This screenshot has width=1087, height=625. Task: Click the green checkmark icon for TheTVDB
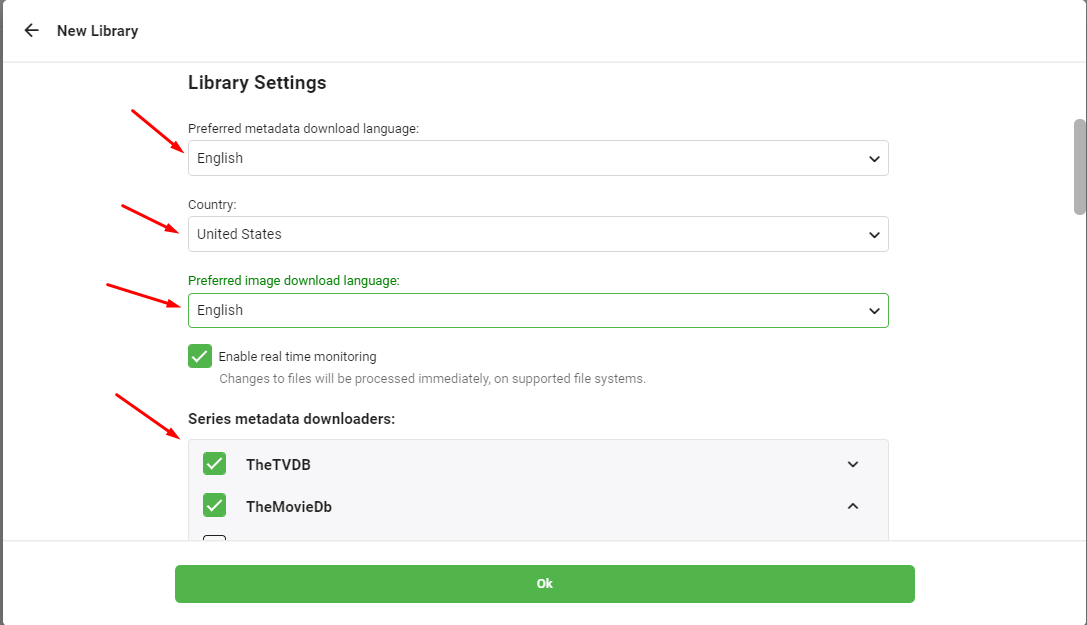(214, 463)
